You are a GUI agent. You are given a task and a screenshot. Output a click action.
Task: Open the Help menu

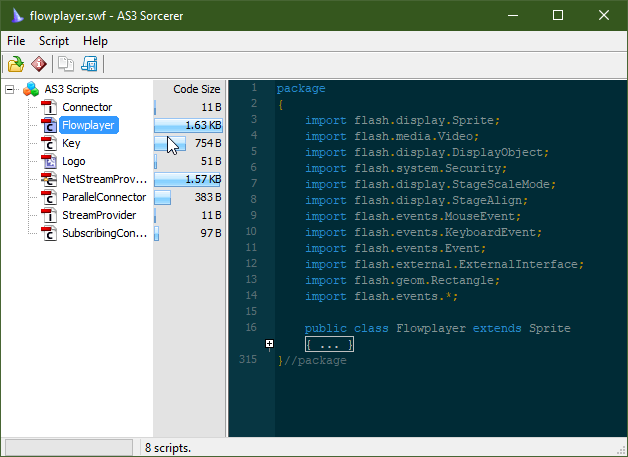point(95,41)
